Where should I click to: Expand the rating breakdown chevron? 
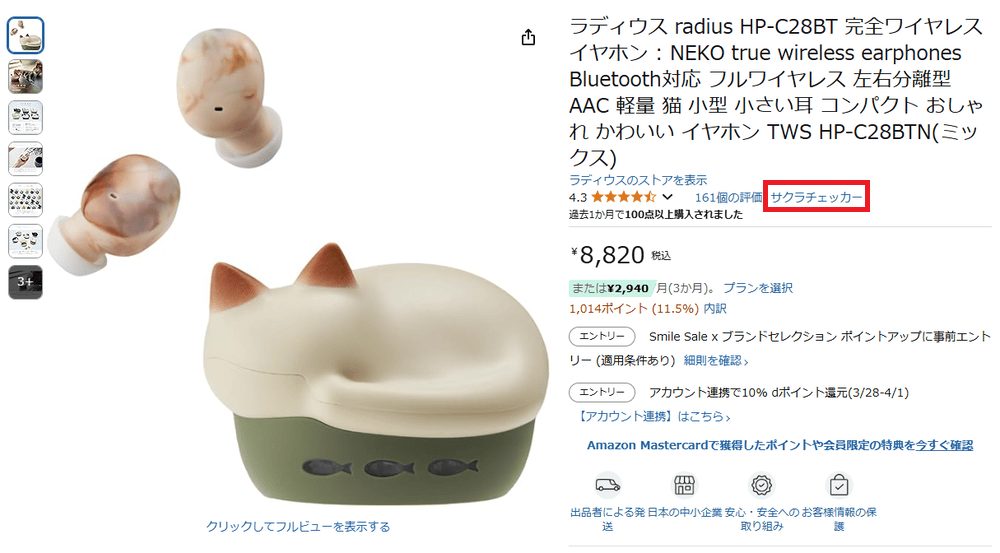(667, 197)
